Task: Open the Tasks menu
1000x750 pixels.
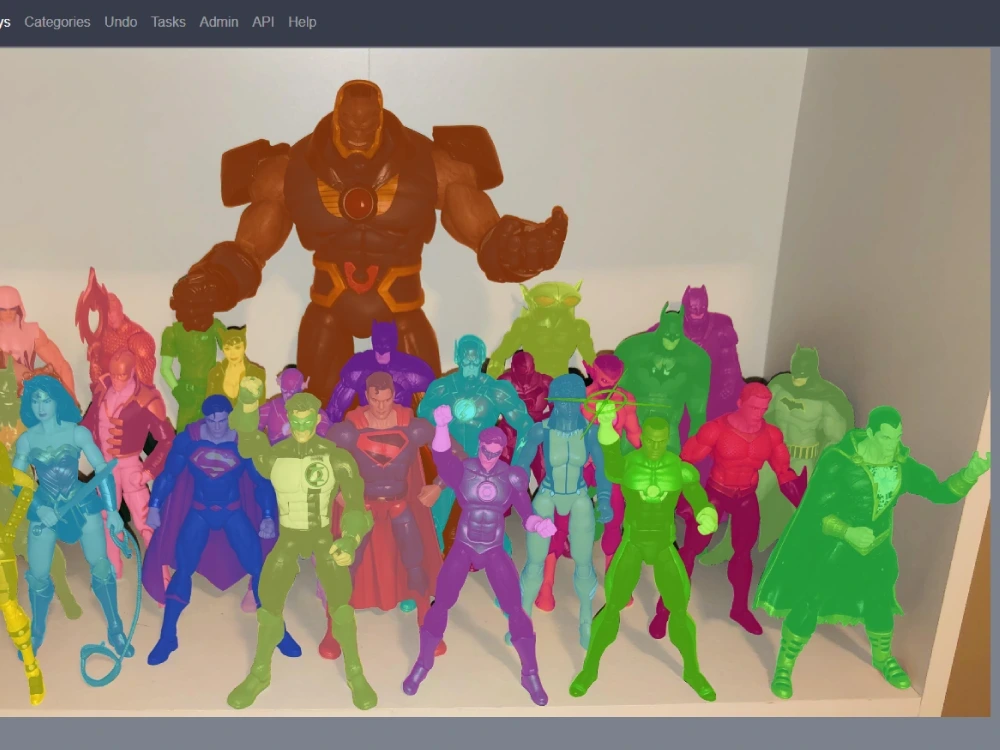Action: pos(168,22)
